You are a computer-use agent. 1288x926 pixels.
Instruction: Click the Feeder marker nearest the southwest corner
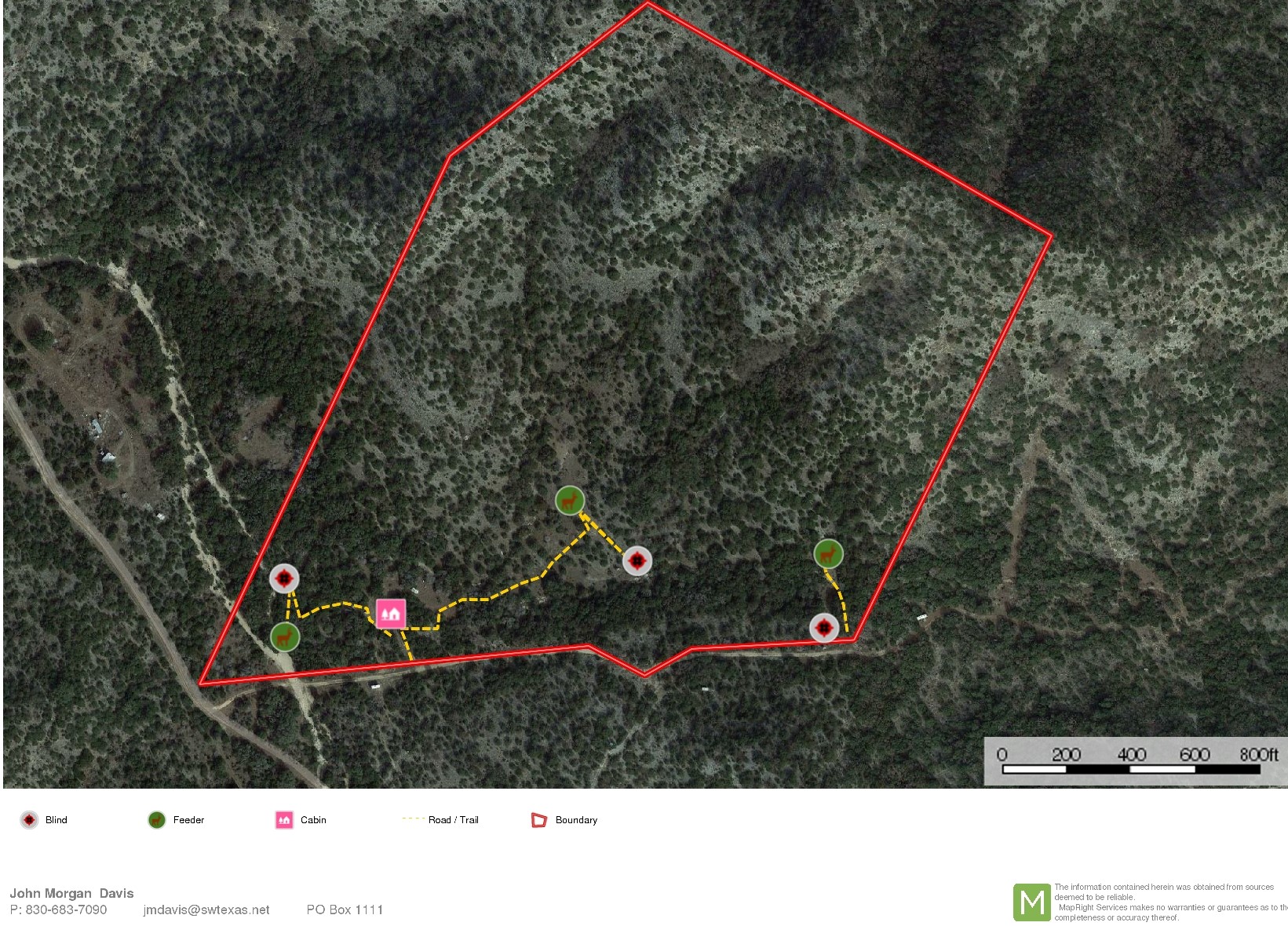(285, 636)
